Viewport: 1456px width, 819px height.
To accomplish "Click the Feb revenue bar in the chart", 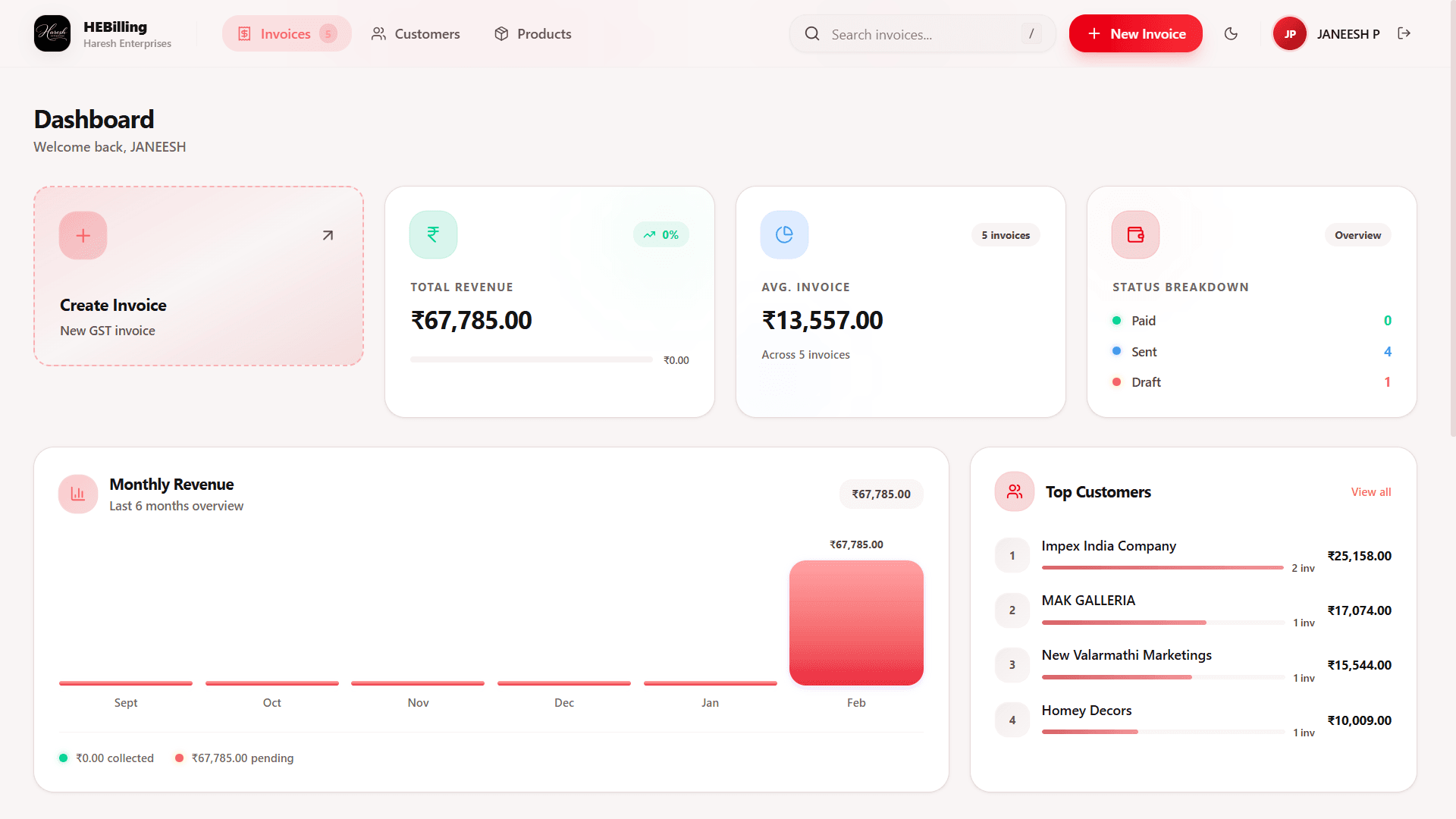I will pyautogui.click(x=856, y=623).
